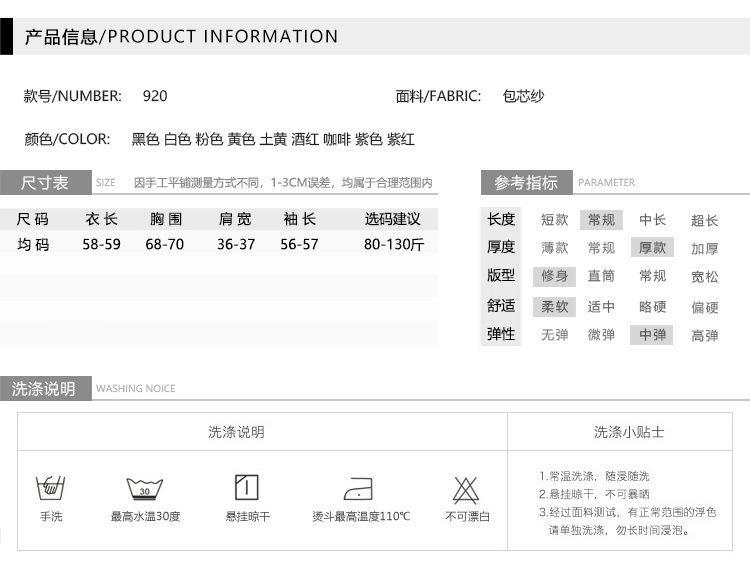Select comfort option 略硬
The image size is (750, 570).
tap(652, 307)
